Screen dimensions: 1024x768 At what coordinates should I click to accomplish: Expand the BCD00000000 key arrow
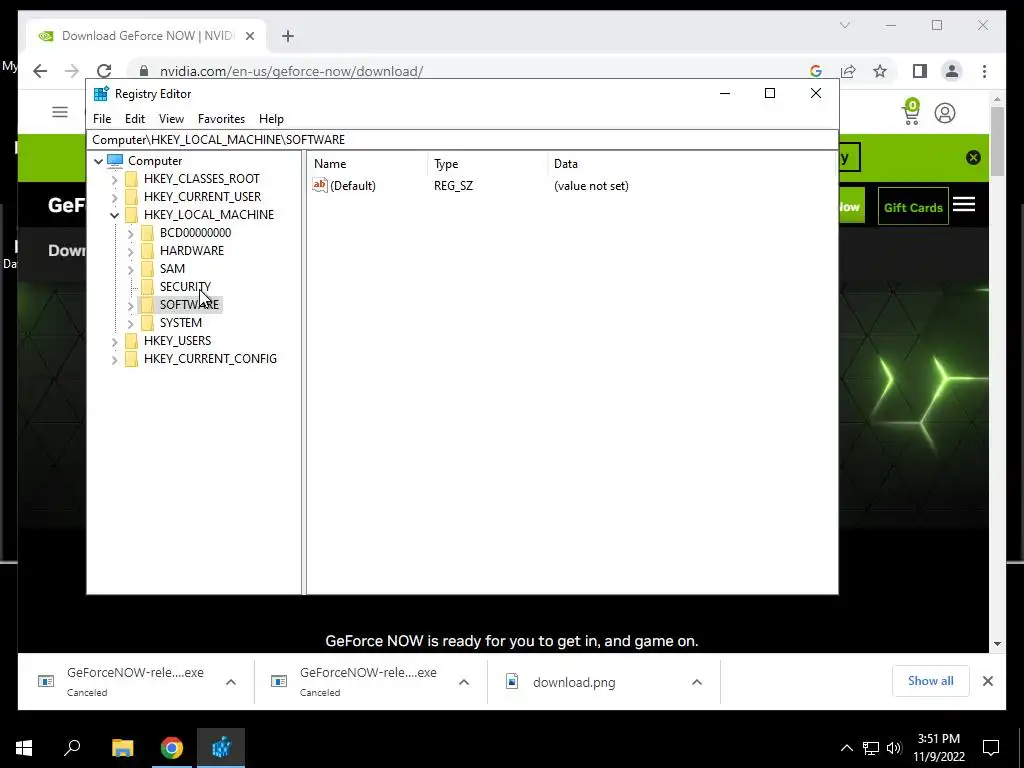click(130, 233)
